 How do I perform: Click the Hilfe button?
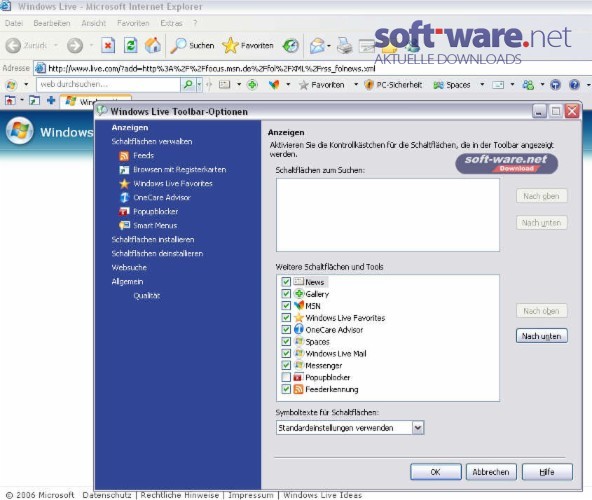tap(547, 472)
